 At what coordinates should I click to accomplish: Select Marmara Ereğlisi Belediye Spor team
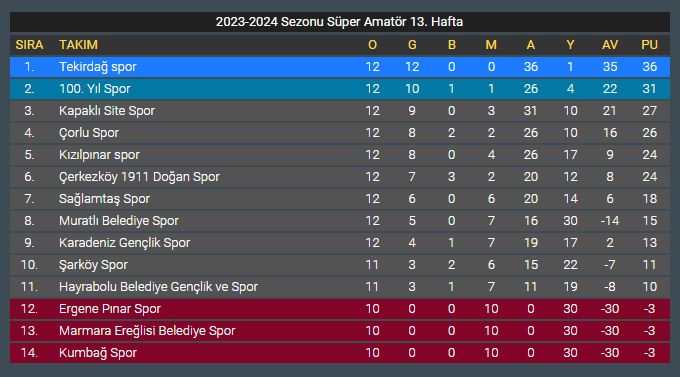coord(147,331)
